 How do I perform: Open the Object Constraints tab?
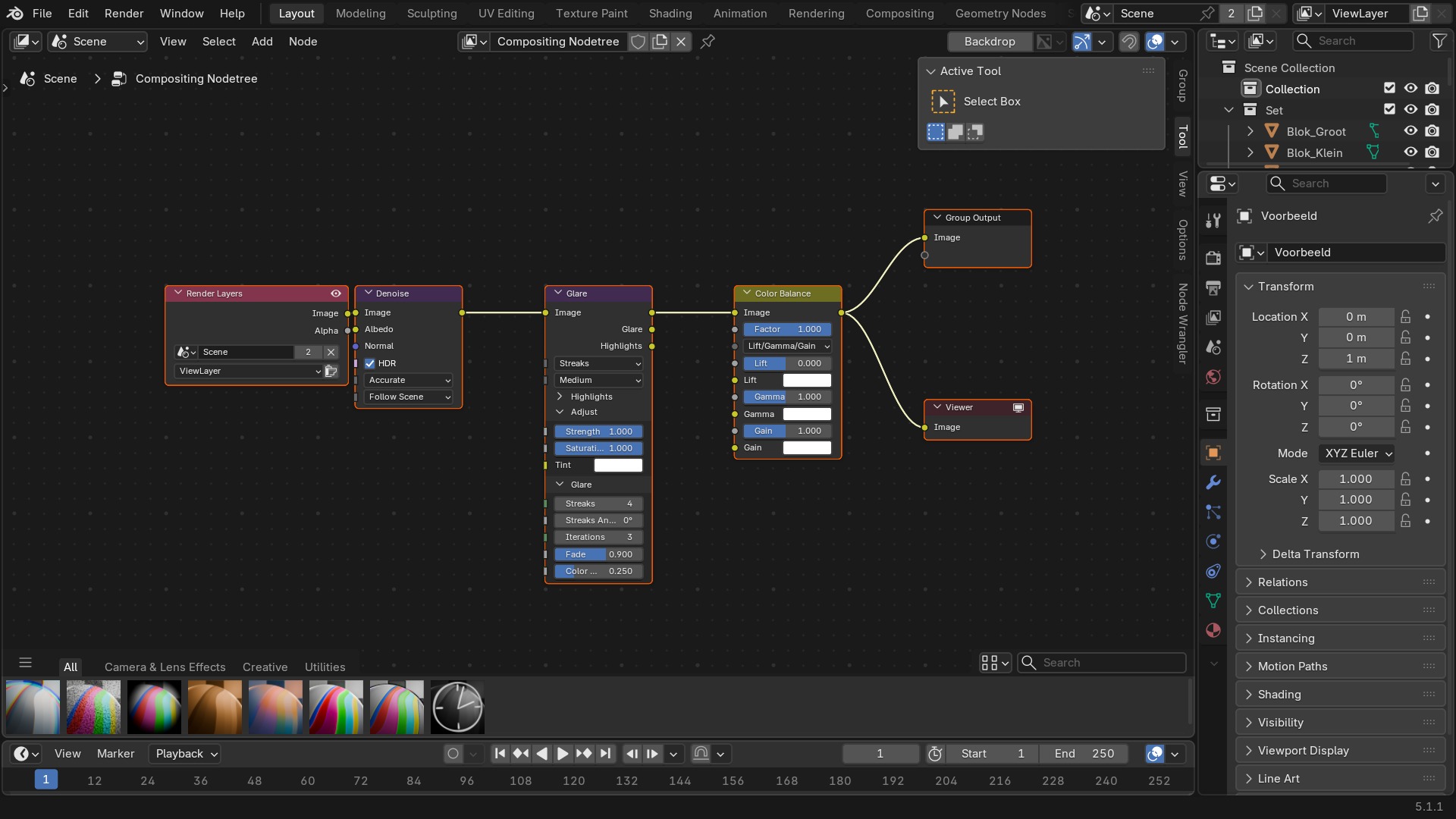[1213, 571]
